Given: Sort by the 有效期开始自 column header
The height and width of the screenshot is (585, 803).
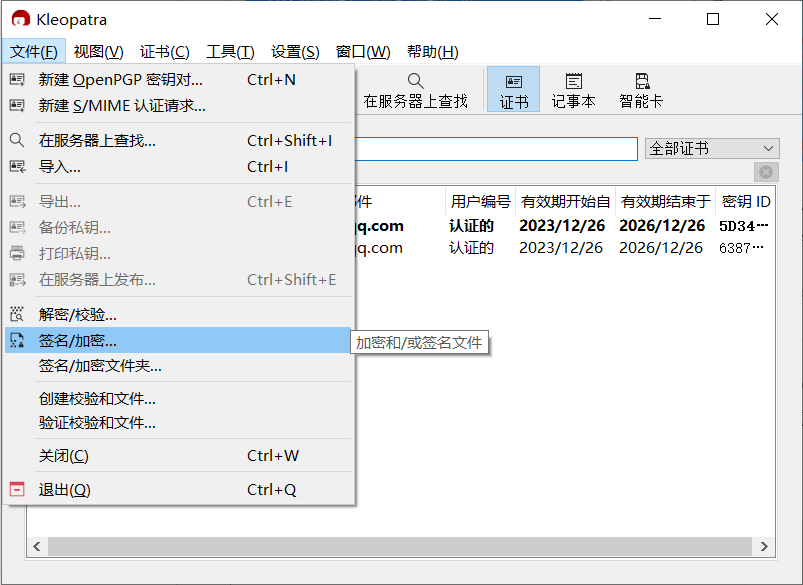Looking at the screenshot, I should (565, 201).
